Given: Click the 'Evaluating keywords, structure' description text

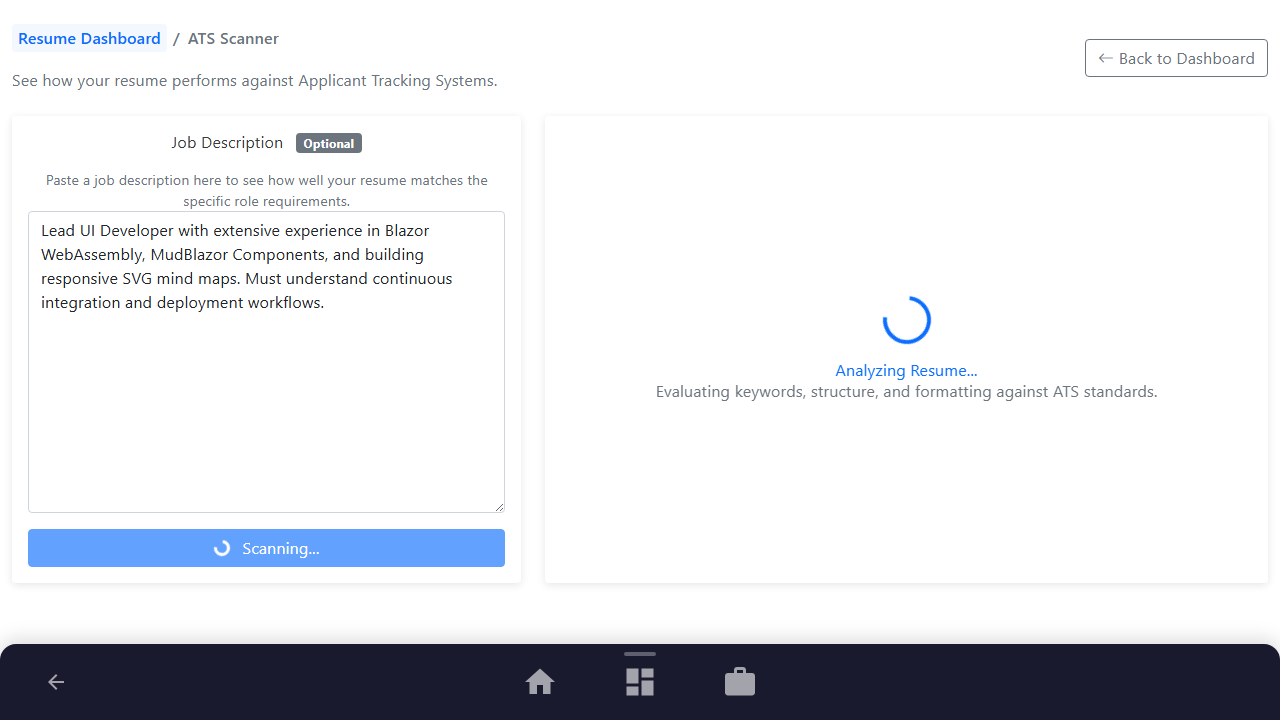Looking at the screenshot, I should click(906, 392).
